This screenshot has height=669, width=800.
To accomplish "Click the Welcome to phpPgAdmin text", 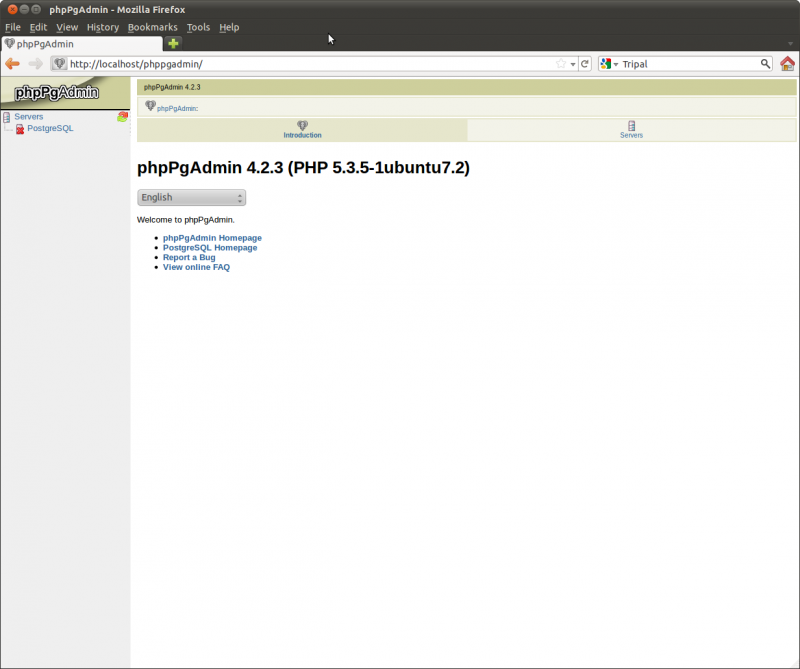I will pos(186,220).
